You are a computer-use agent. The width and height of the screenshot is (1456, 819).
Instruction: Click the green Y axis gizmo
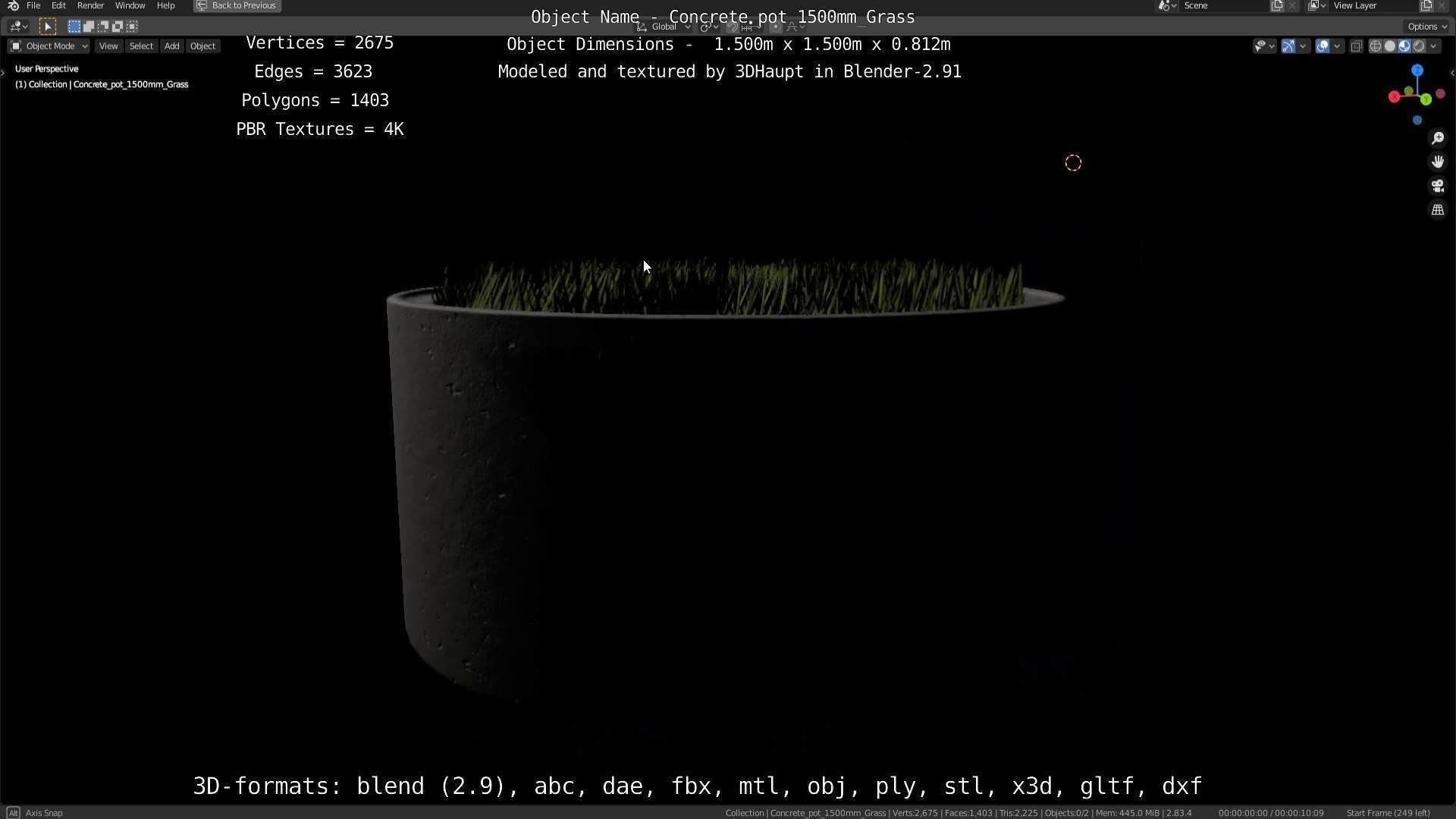pos(1426,99)
